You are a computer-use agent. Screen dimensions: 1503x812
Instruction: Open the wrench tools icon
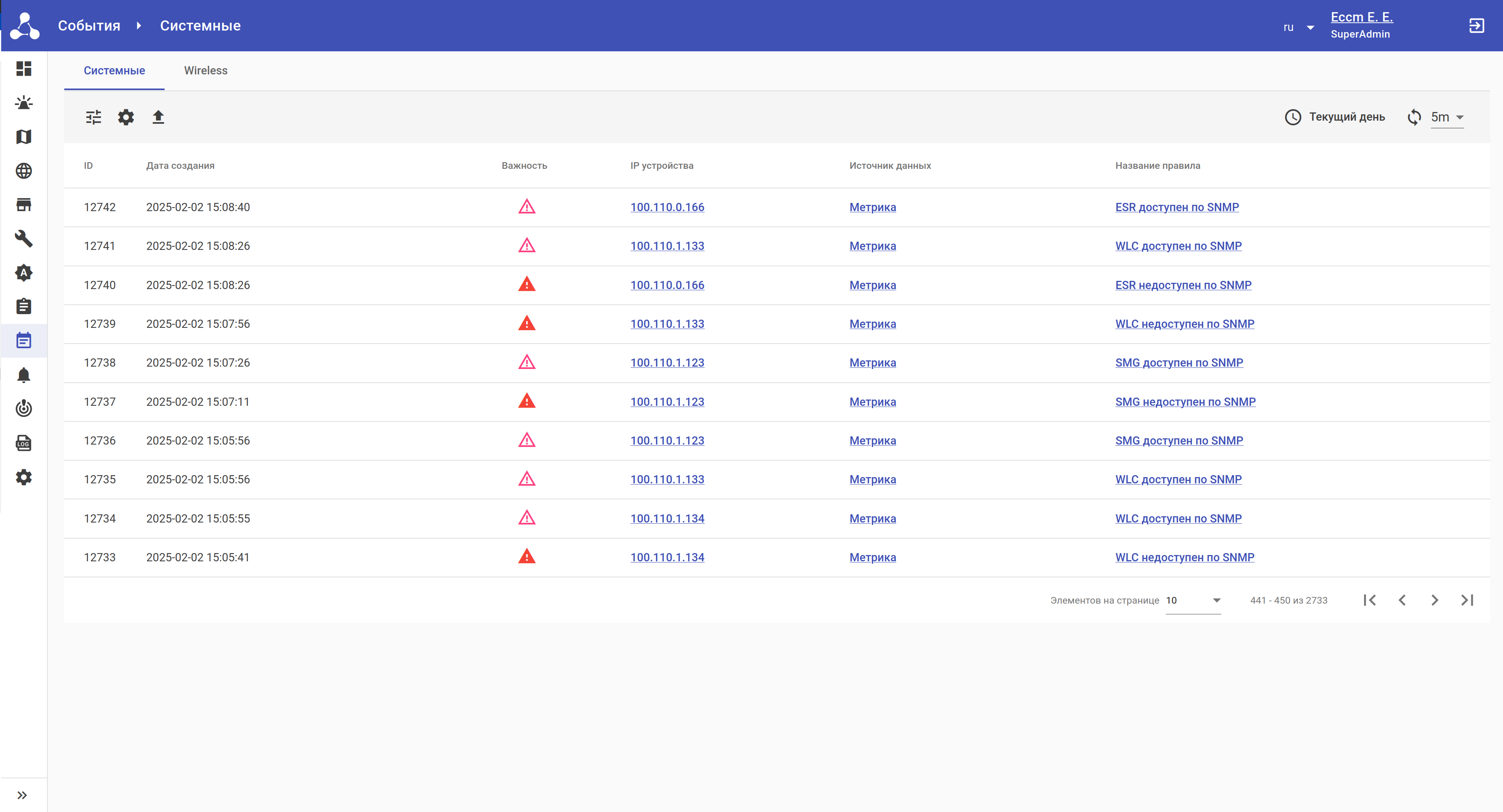click(24, 238)
